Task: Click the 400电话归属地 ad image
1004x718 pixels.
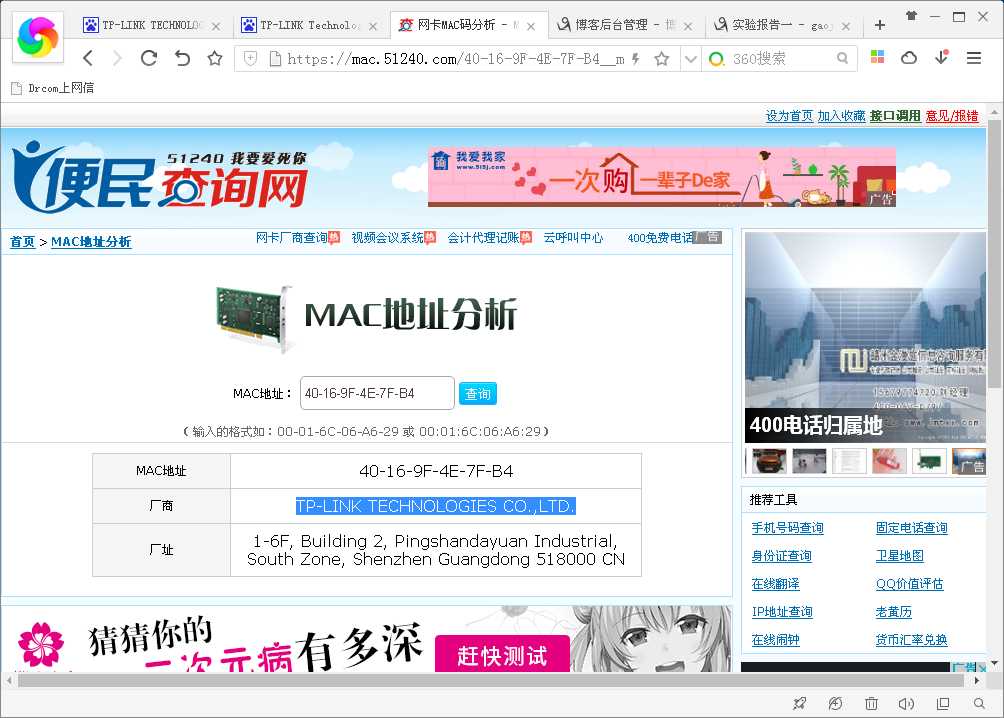Action: [865, 338]
